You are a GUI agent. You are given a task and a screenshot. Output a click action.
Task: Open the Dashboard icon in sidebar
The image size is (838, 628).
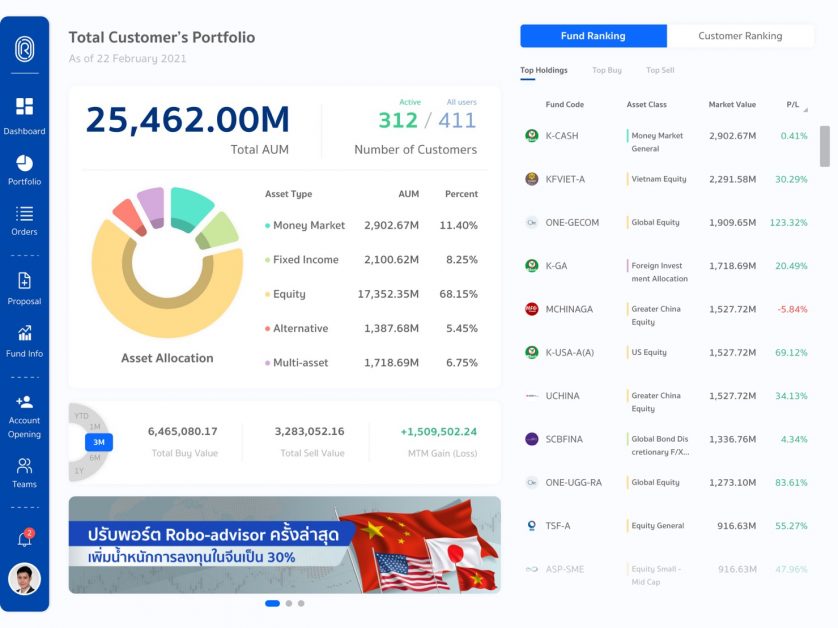(x=24, y=107)
